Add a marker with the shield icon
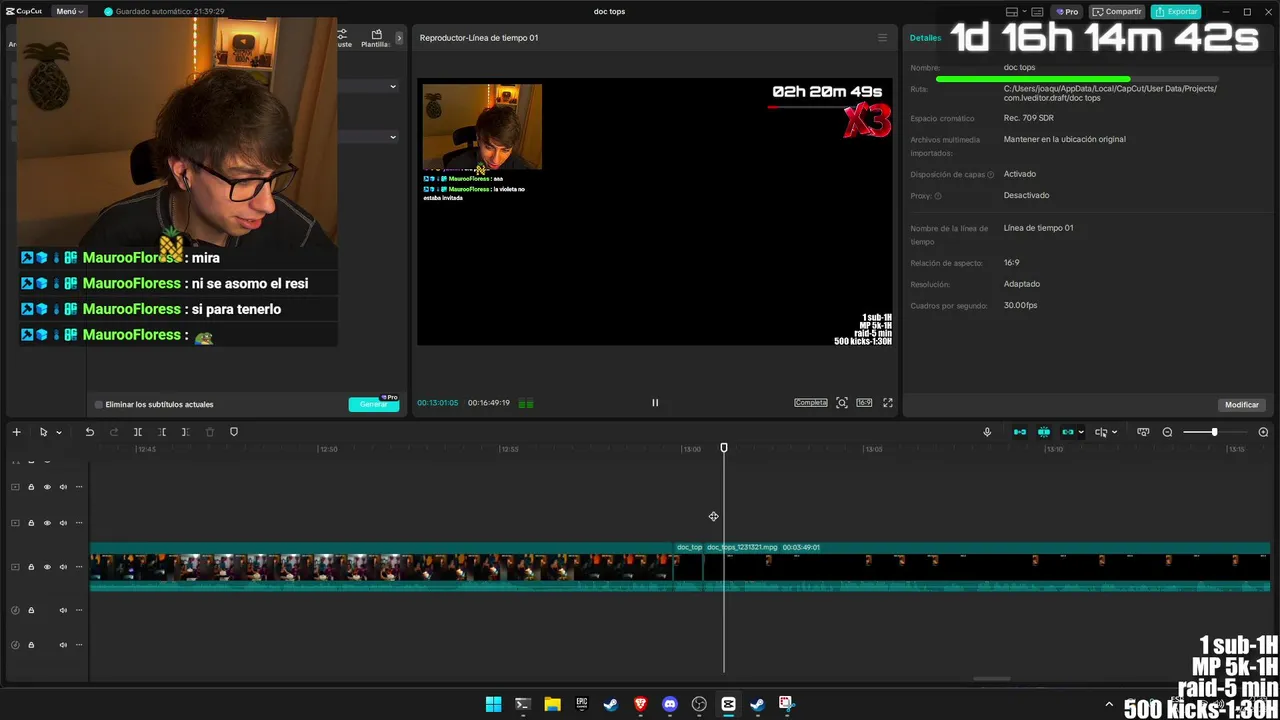Image resolution: width=1280 pixels, height=720 pixels. [234, 432]
